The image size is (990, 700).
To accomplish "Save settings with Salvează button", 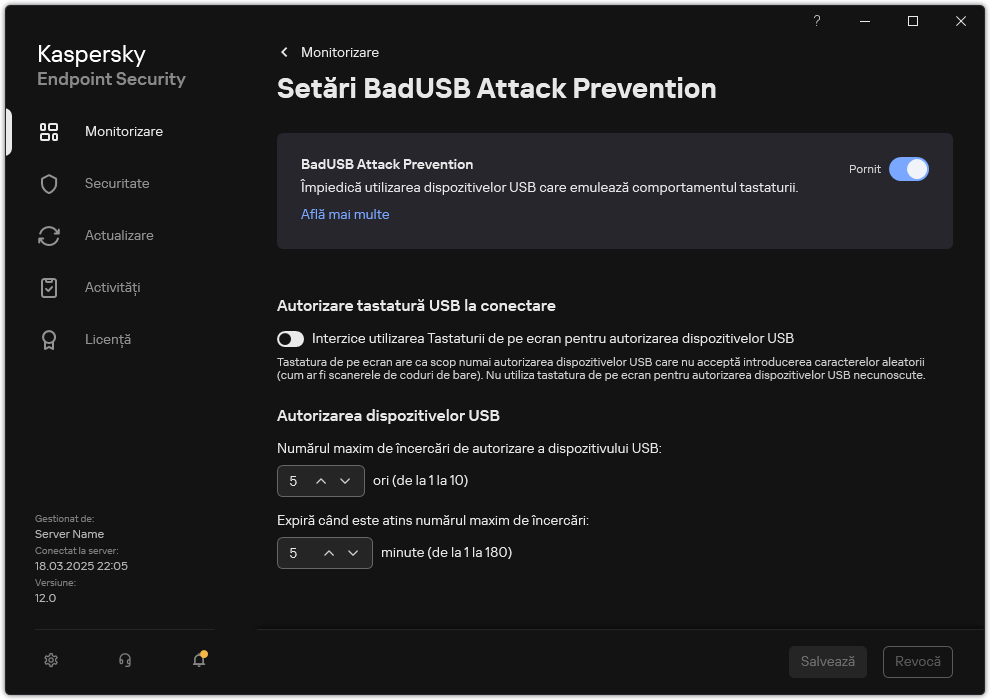I will click(x=827, y=661).
